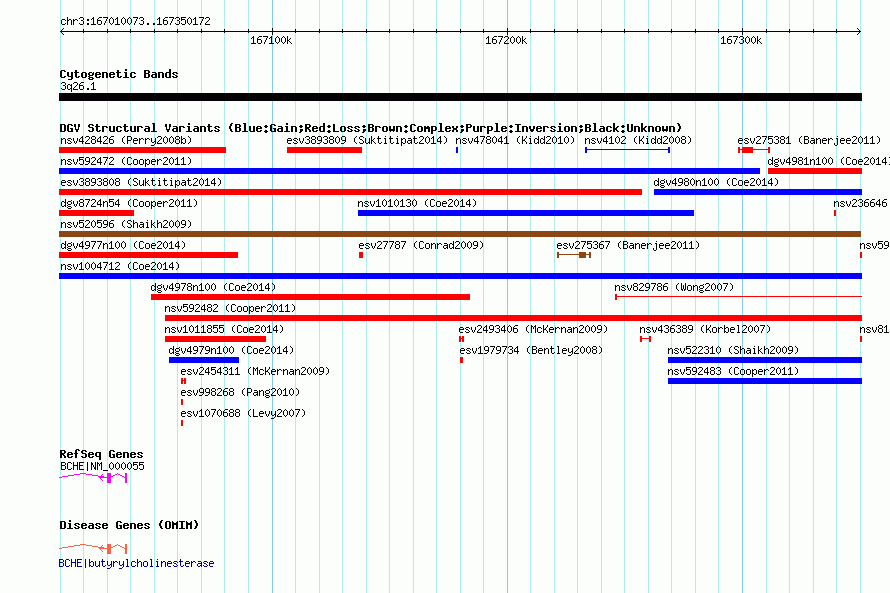890x593 pixels.
Task: Open the nsv829786 (Wong2007) variant
Action: pyautogui.click(x=674, y=287)
